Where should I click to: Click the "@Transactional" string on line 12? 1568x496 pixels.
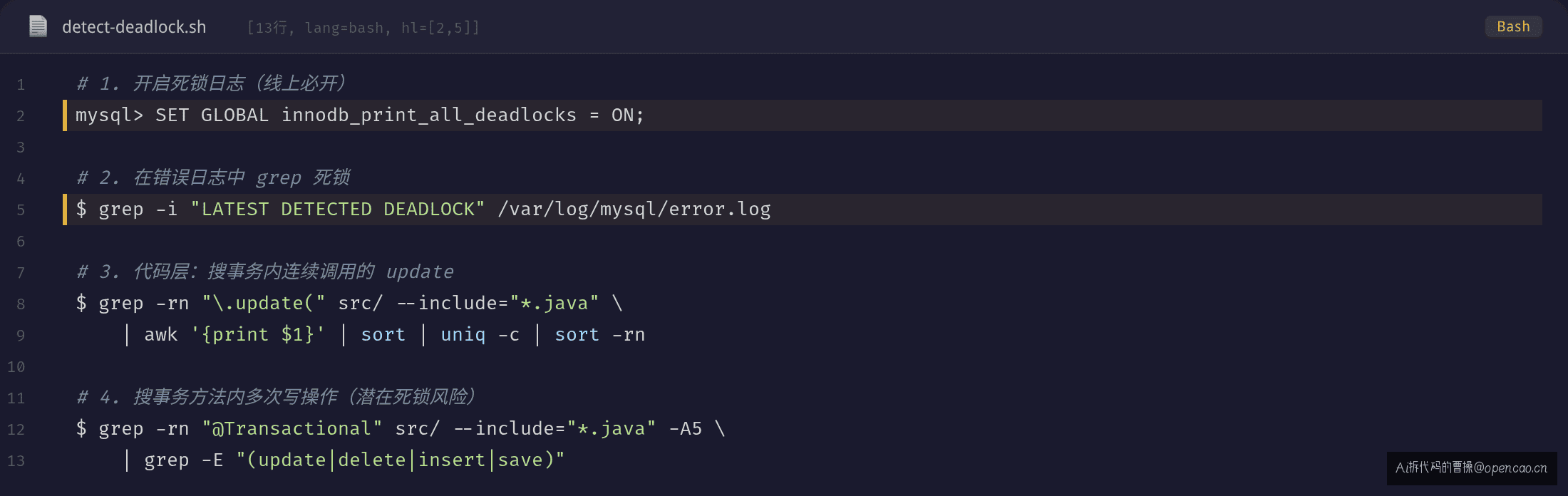(292, 428)
